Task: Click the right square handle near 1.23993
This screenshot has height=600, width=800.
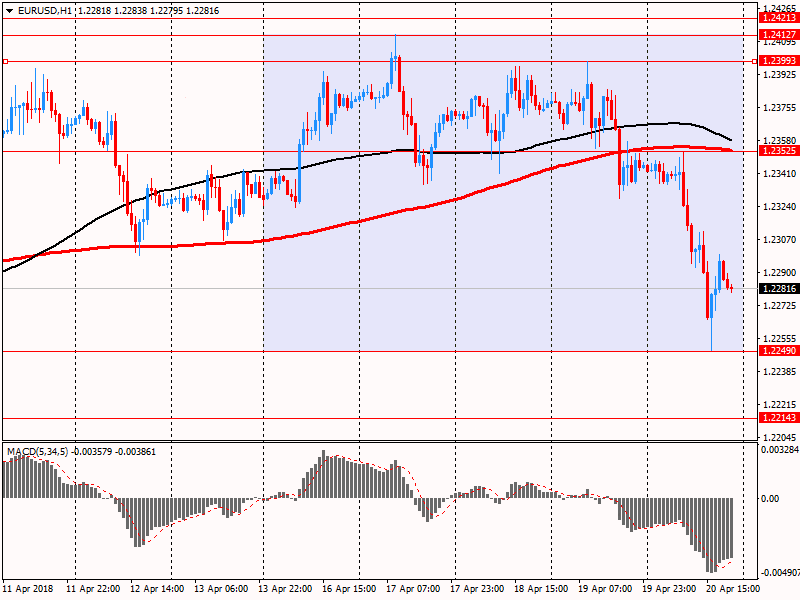Action: [x=755, y=62]
